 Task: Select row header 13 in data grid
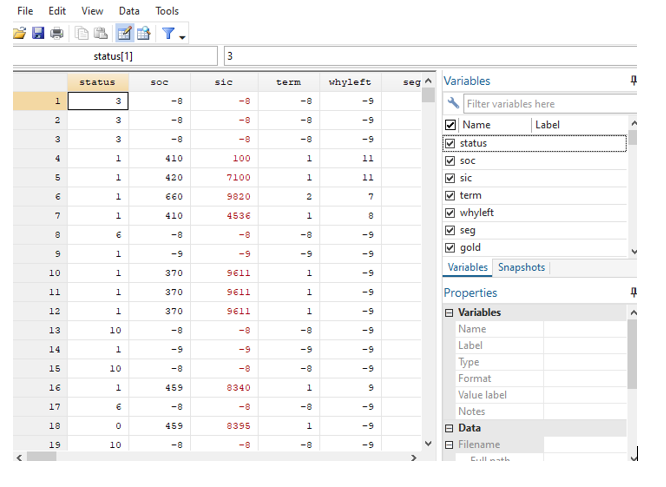coord(40,330)
